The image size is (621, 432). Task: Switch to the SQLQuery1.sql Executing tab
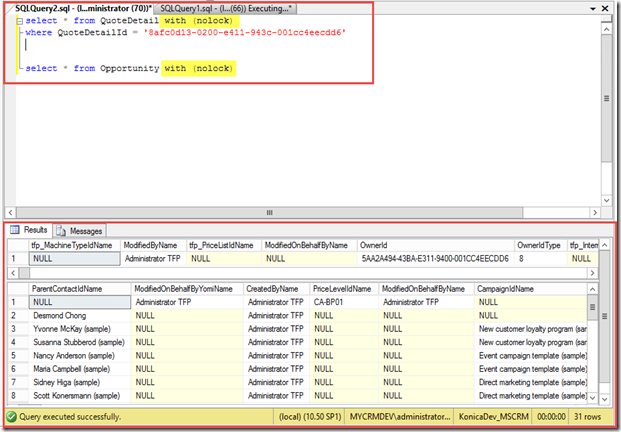(225, 8)
